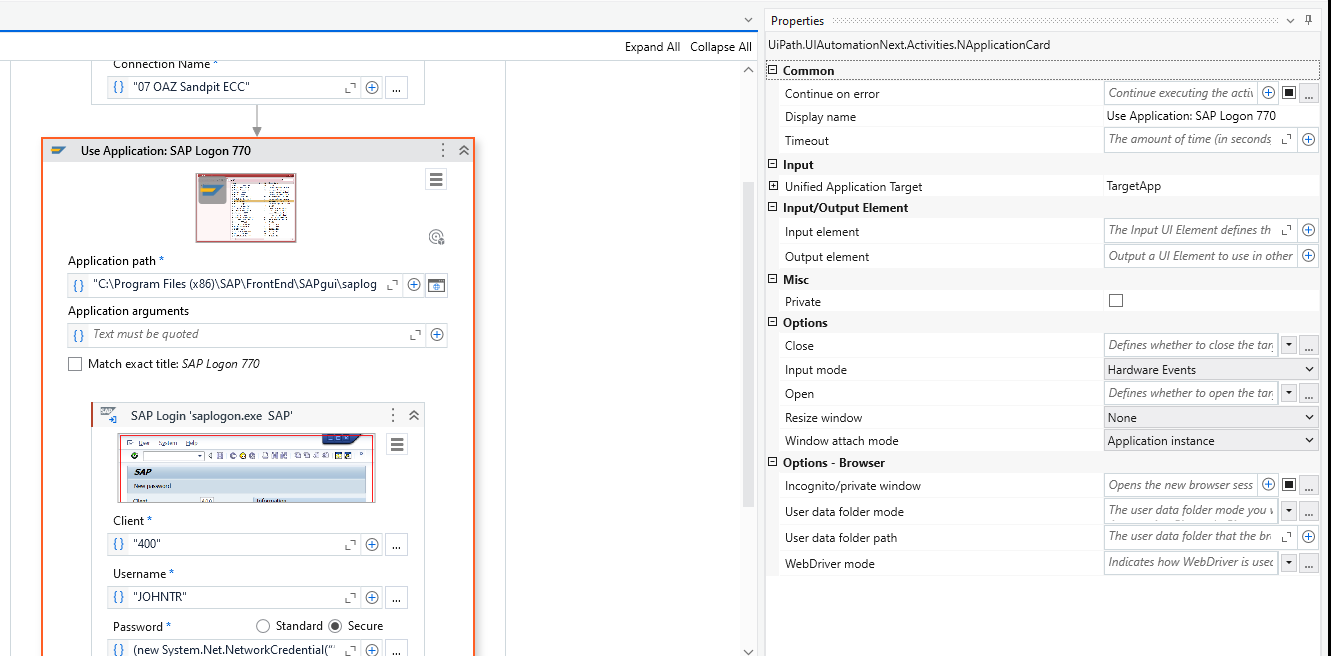Collapse the Misc properties section
Viewport: 1331px width, 656px height.
[x=773, y=280]
